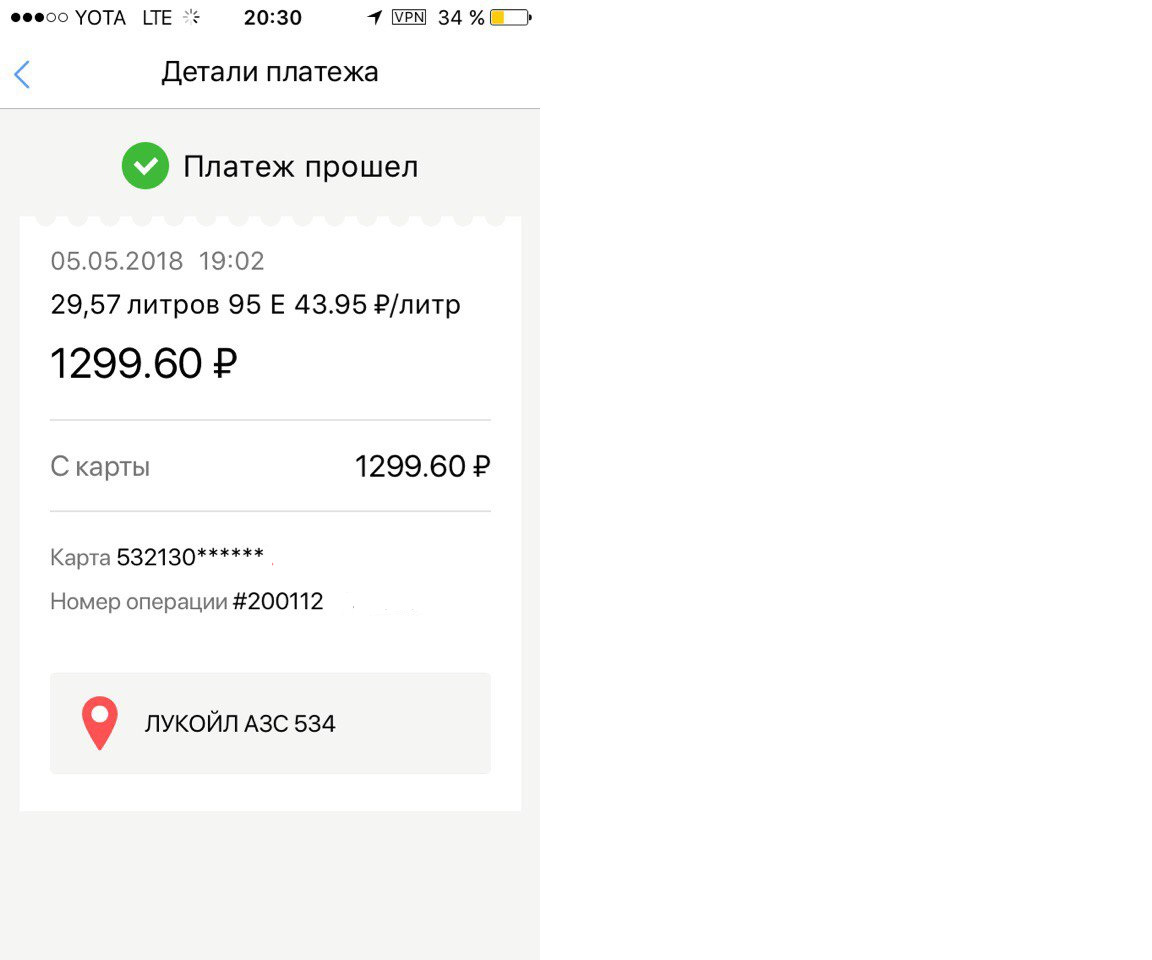This screenshot has width=1152, height=960.
Task: Tap the 20:30 clock in status bar
Action: [x=273, y=17]
